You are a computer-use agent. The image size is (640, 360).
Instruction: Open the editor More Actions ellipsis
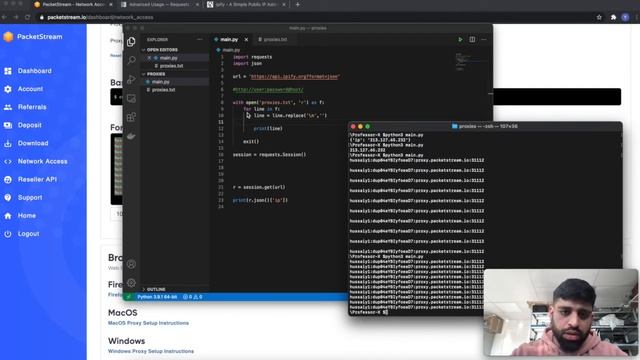point(484,40)
